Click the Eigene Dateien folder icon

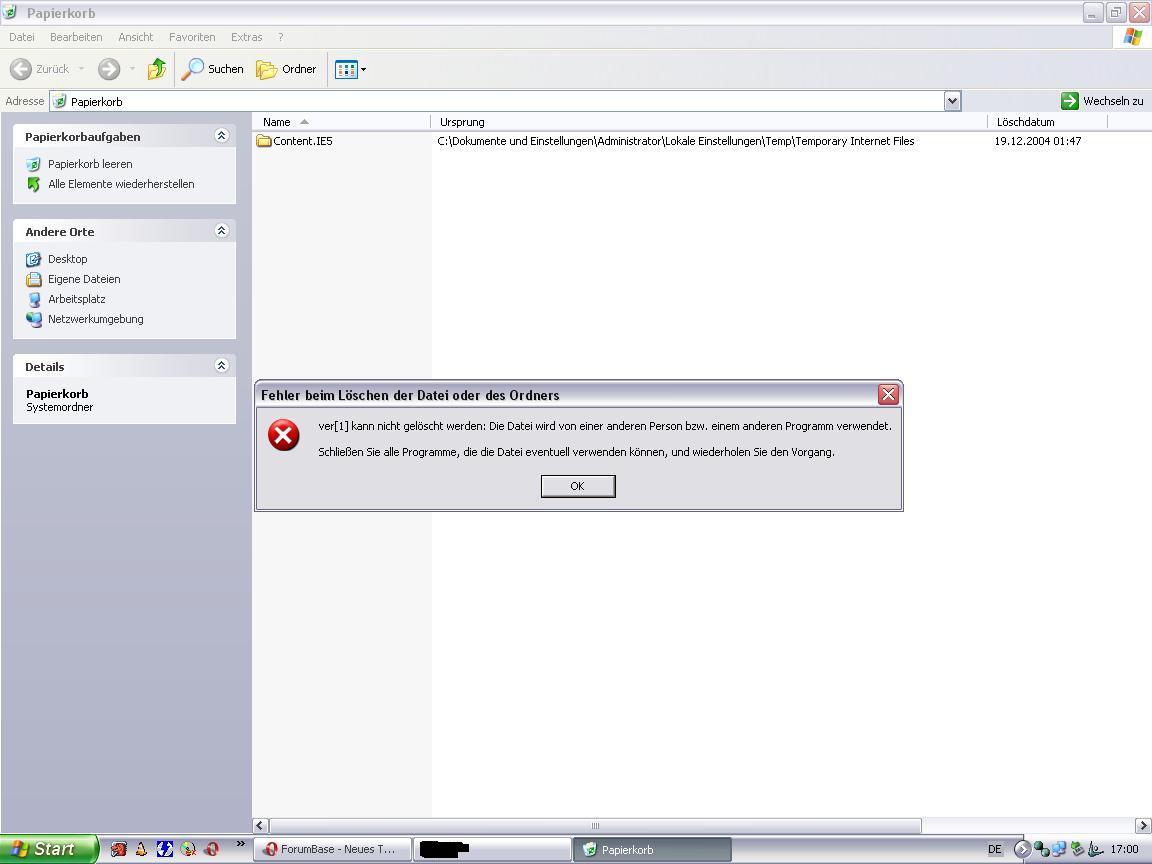click(x=33, y=279)
